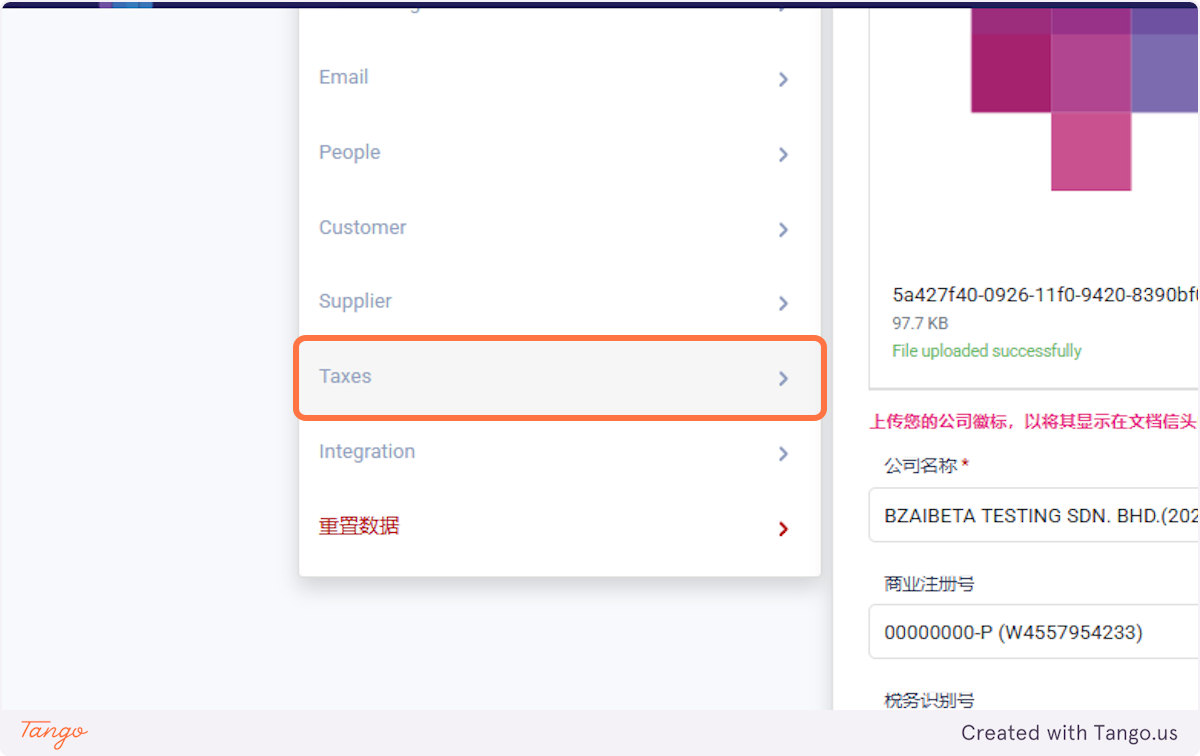The width and height of the screenshot is (1200, 756).
Task: Expand the chevron next to Email
Action: 783,79
